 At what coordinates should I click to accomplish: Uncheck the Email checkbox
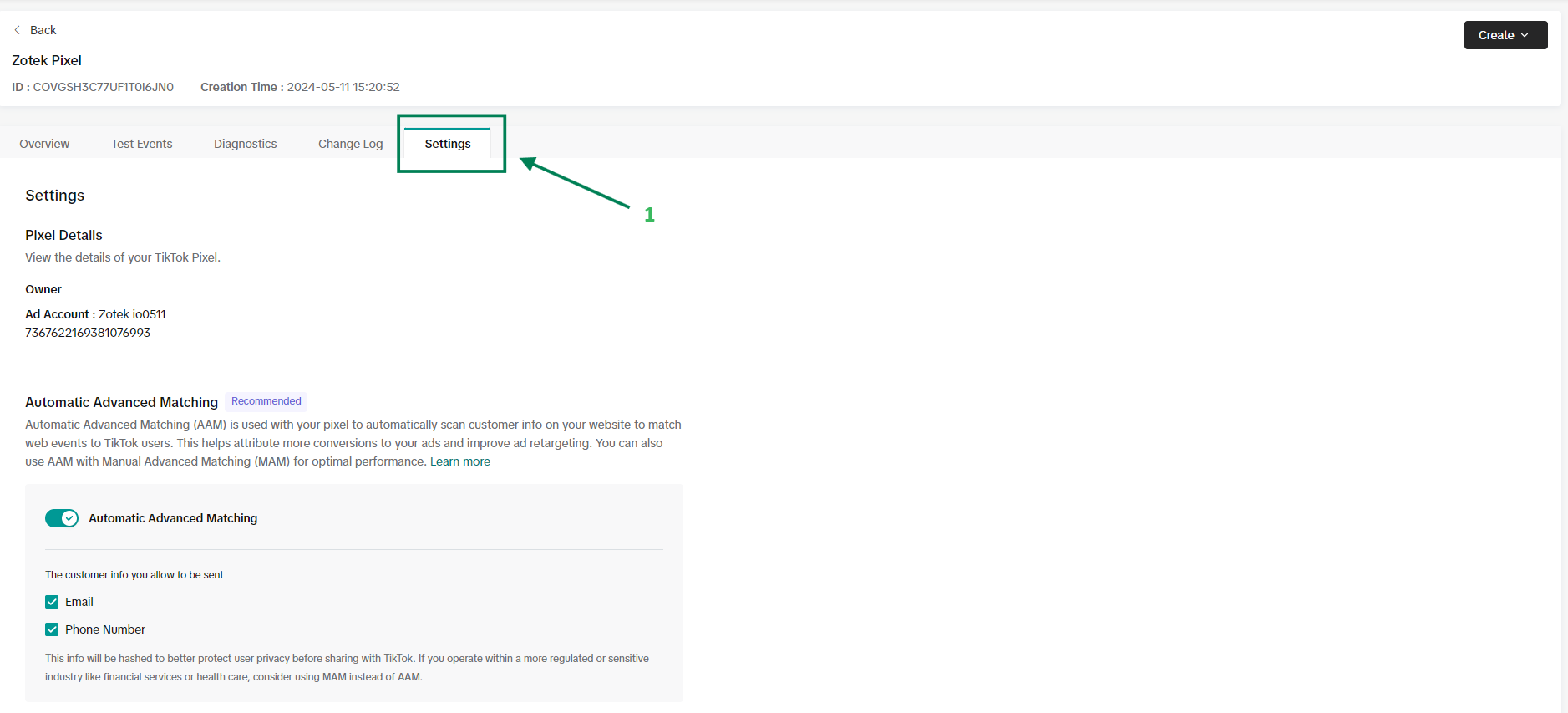pyautogui.click(x=52, y=602)
